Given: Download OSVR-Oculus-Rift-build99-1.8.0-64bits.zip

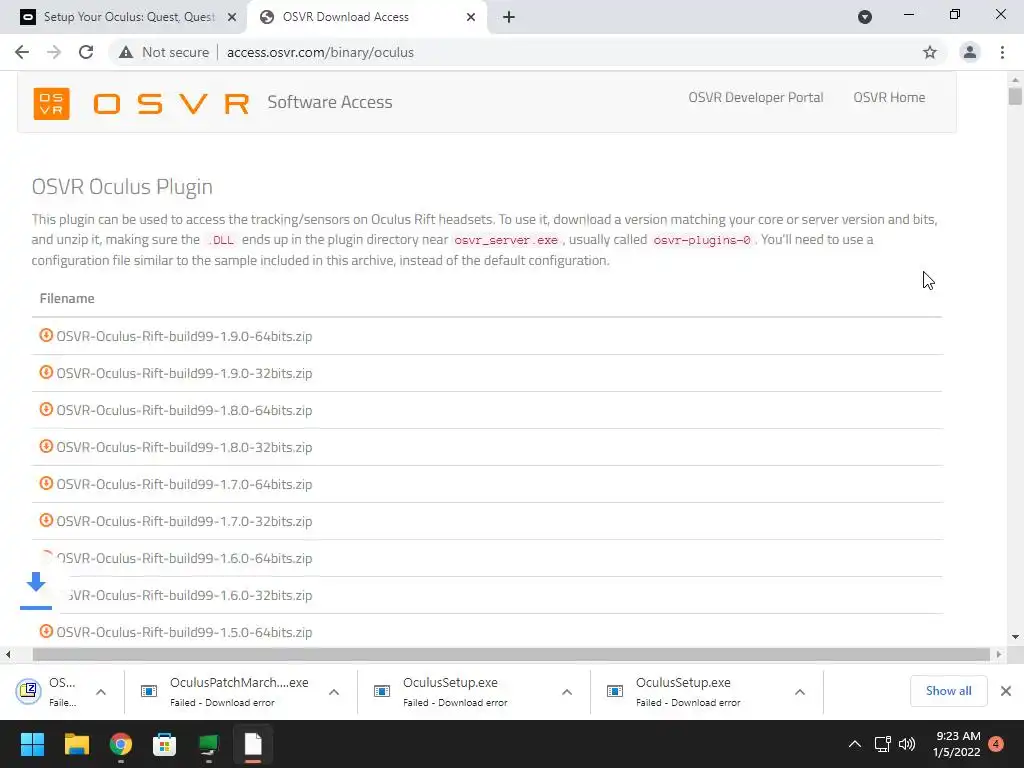Looking at the screenshot, I should tap(184, 410).
